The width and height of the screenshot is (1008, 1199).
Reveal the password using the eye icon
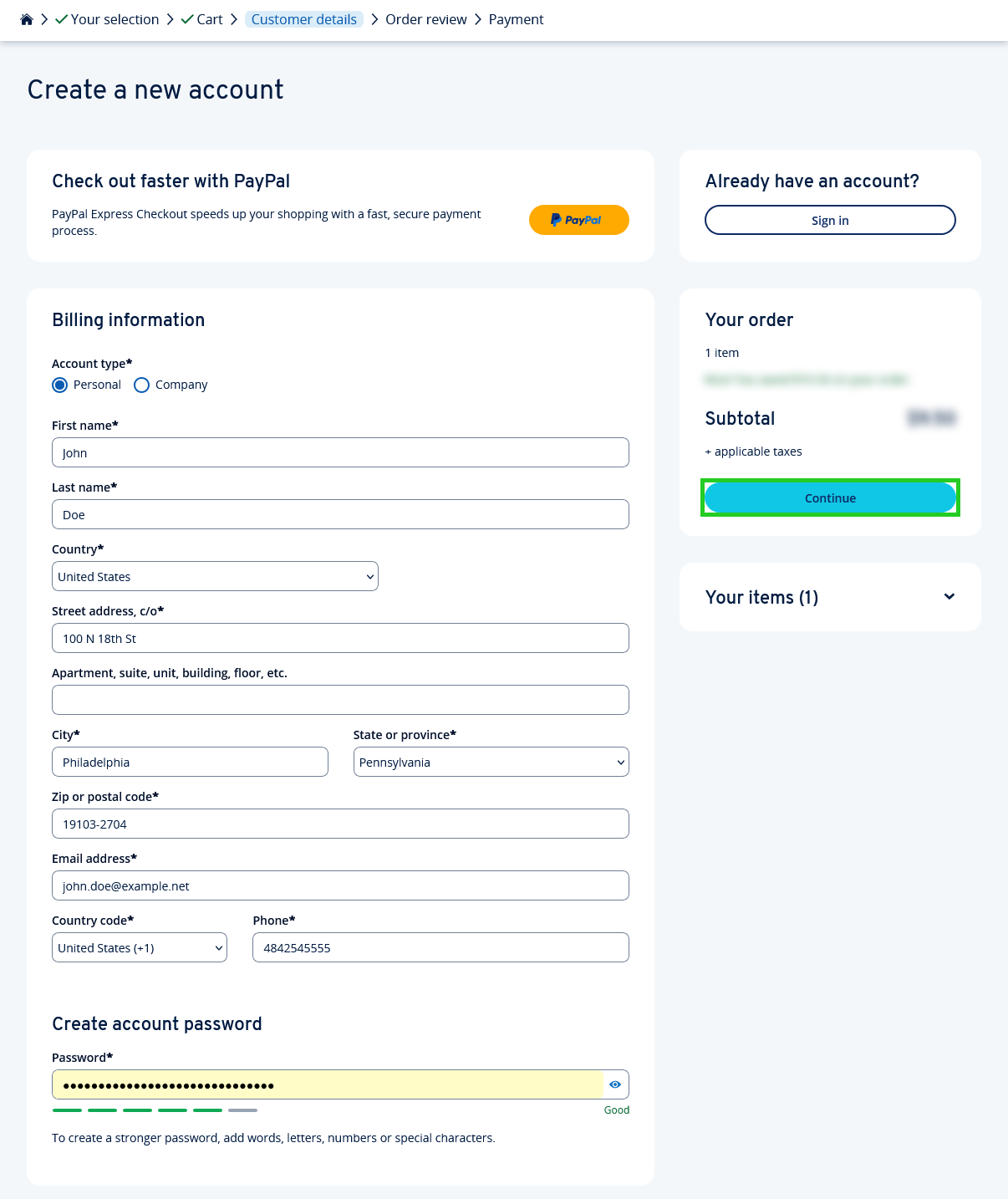pos(614,1084)
